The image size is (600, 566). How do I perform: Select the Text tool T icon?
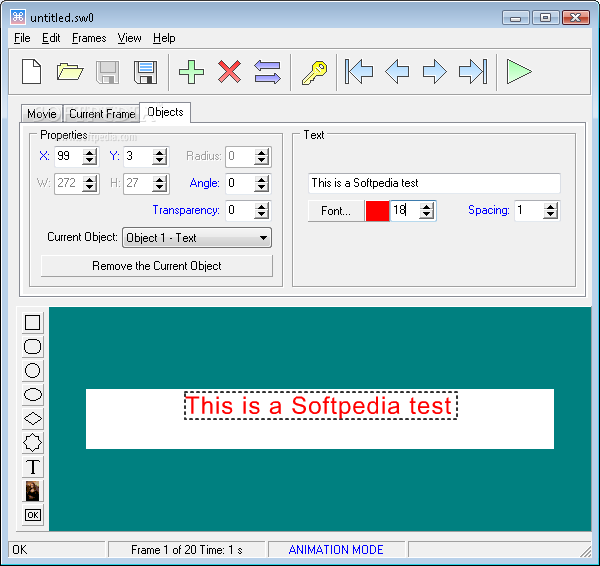point(33,467)
